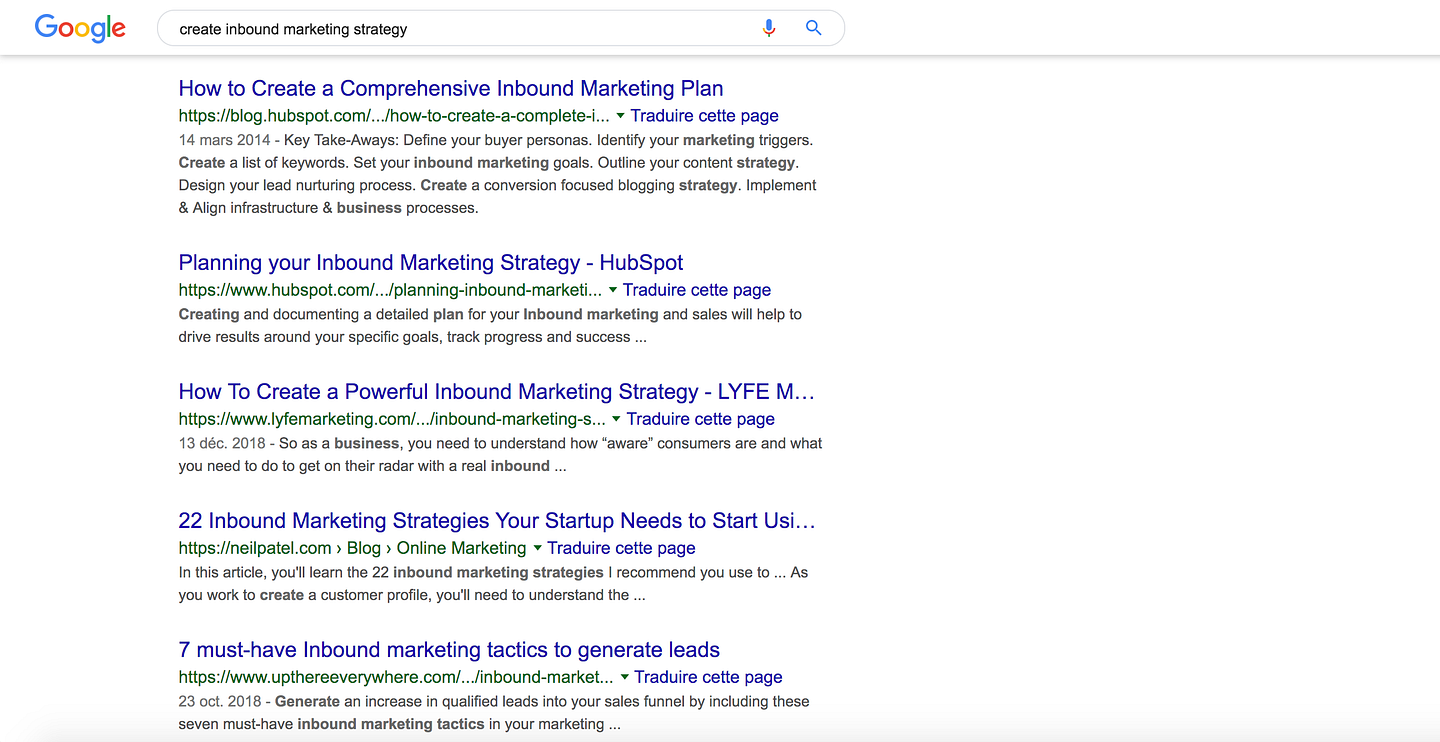The width and height of the screenshot is (1440, 742).
Task: Click the neilpatel.com breadcrumb URL
Action: [x=254, y=548]
